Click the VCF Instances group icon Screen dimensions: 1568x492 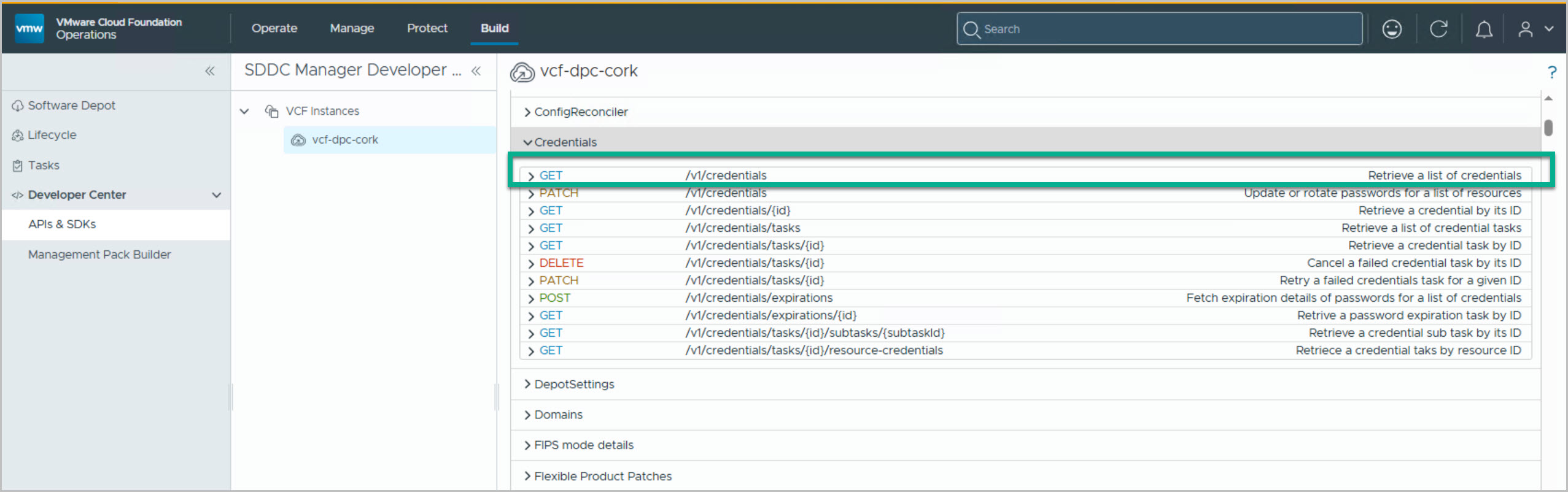(271, 111)
